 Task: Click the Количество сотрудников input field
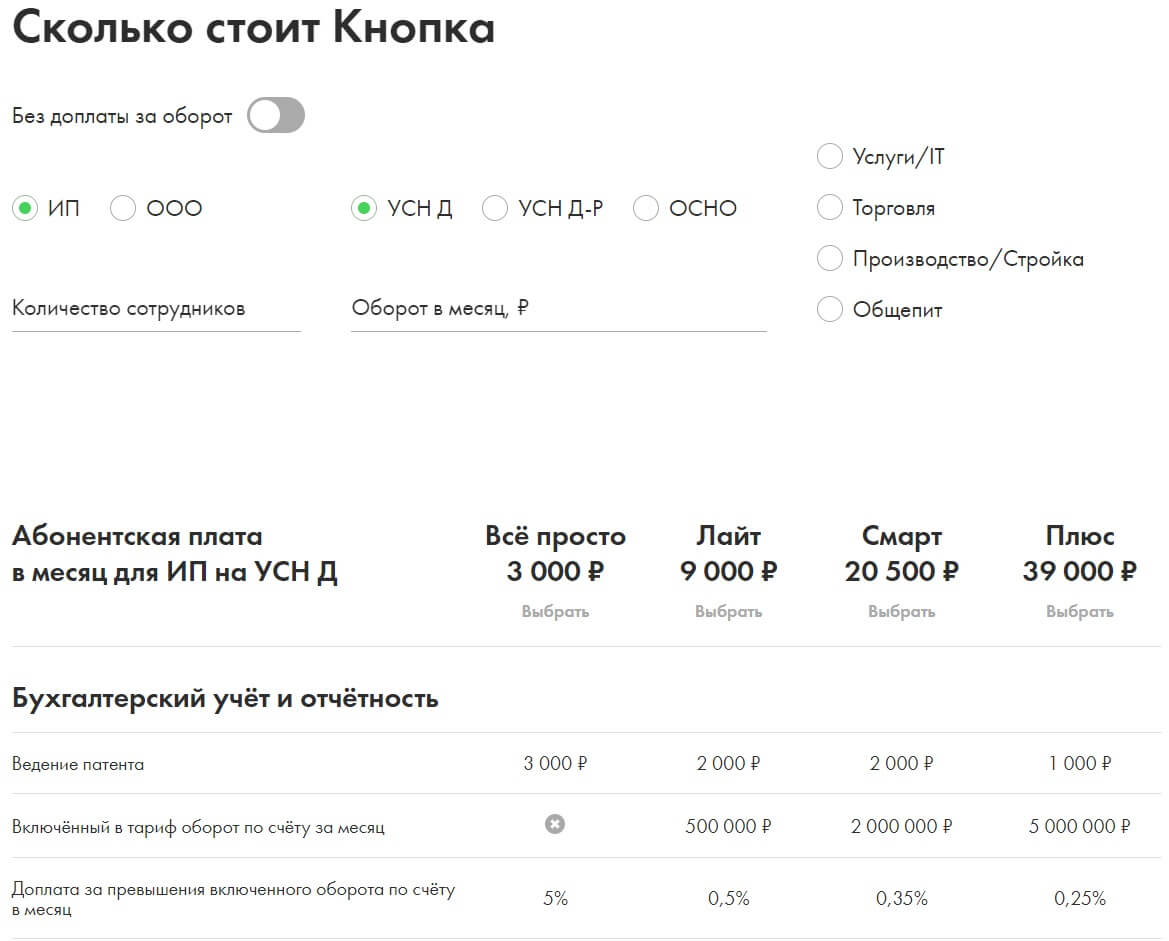(156, 309)
